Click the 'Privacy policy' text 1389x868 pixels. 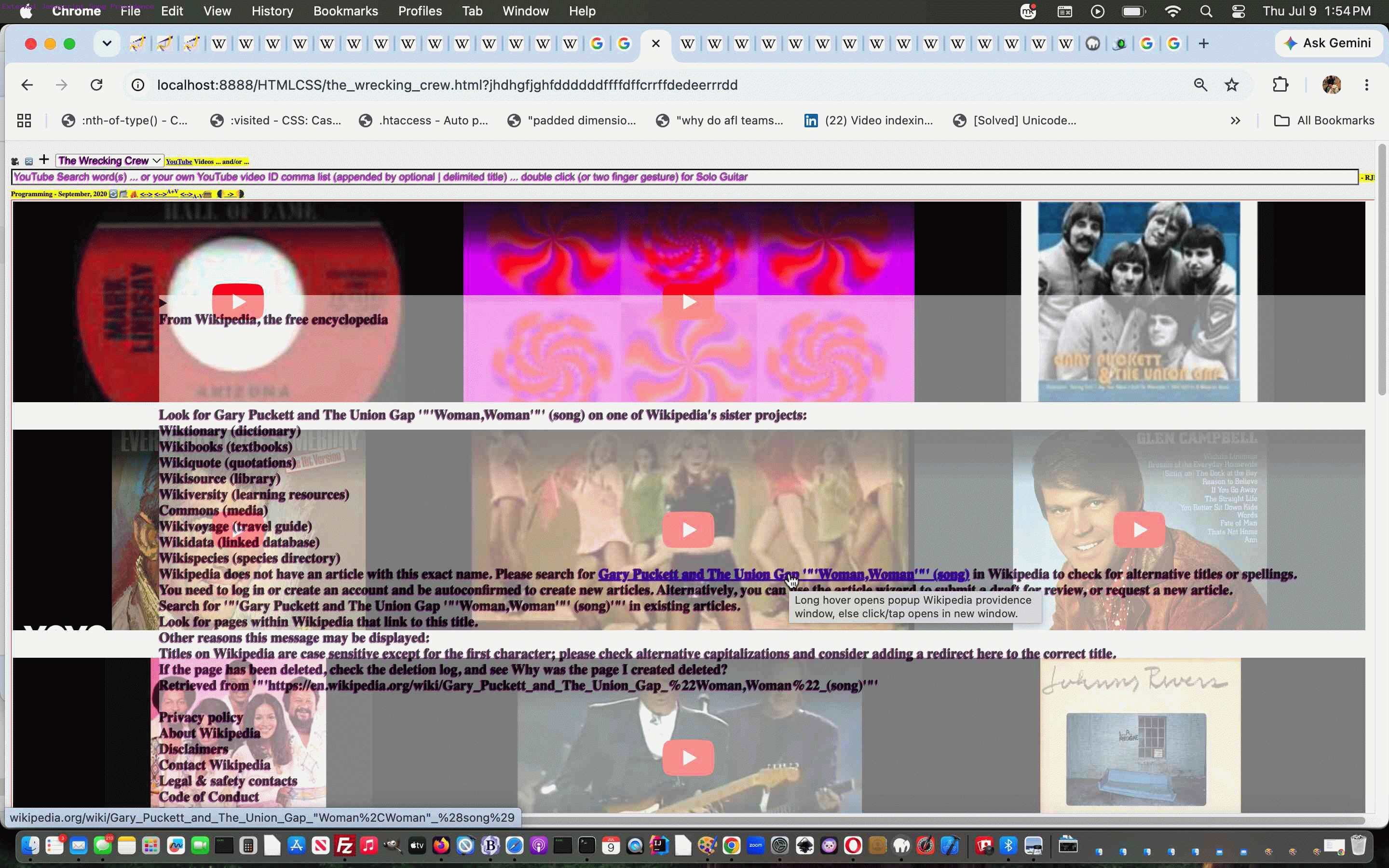(x=201, y=717)
